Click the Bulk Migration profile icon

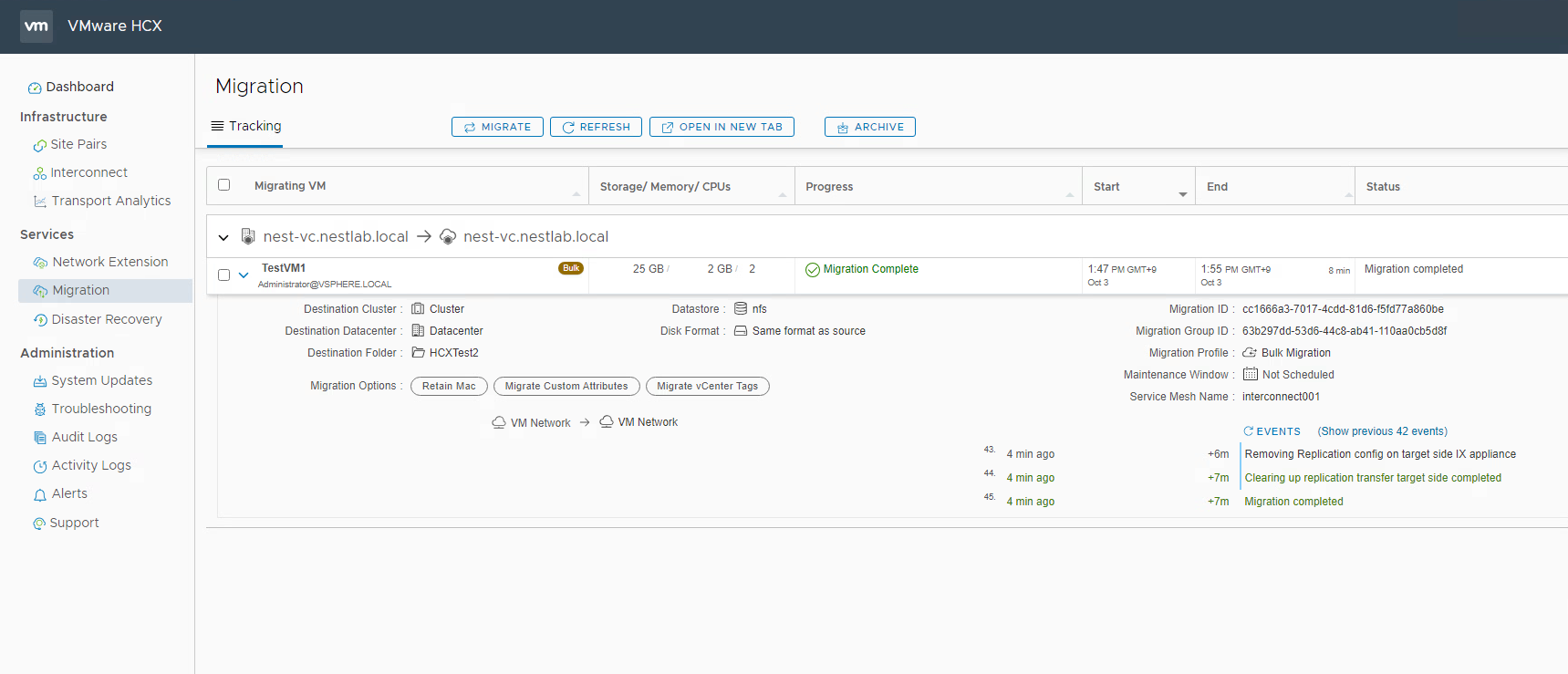pyautogui.click(x=1250, y=353)
